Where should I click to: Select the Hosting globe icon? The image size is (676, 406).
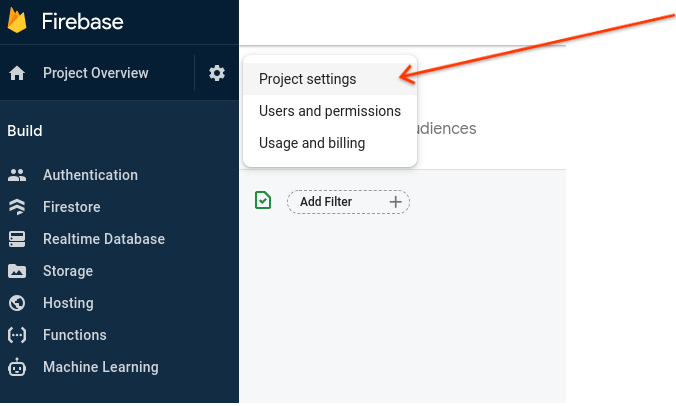point(17,303)
